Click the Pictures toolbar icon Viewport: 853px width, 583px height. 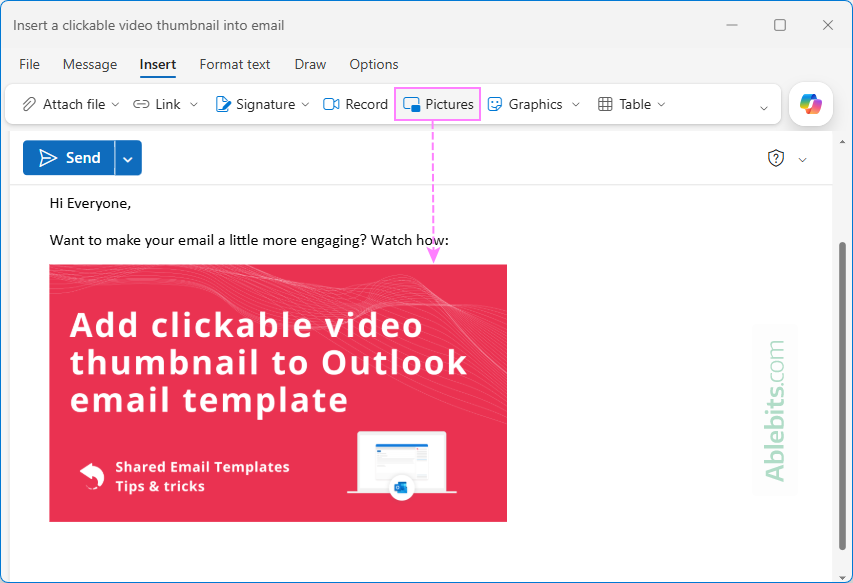411,104
